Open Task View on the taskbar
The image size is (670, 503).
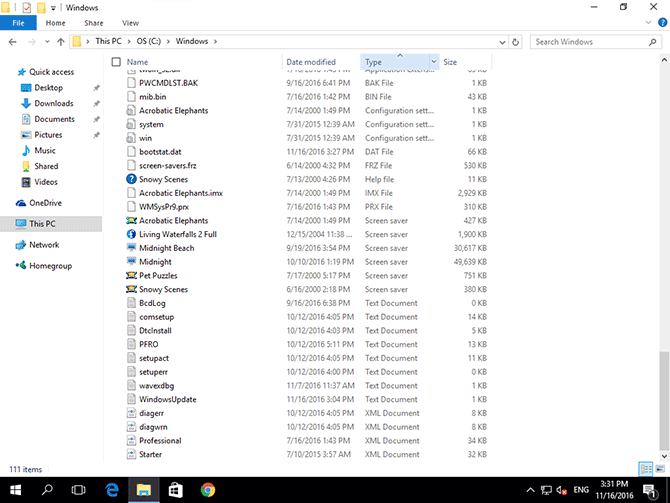pyautogui.click(x=78, y=490)
